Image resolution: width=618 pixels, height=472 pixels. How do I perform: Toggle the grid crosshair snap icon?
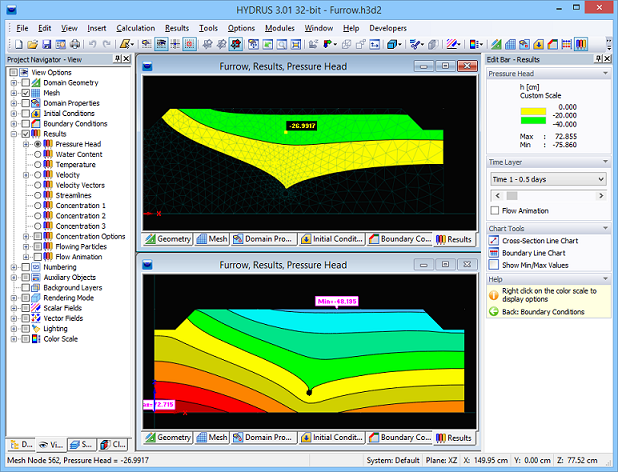click(175, 44)
